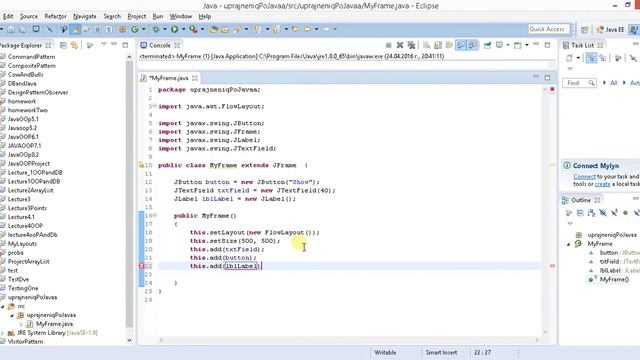Select the MyFrame.java editor tab
Screen dimensions: 640x360
169,78
